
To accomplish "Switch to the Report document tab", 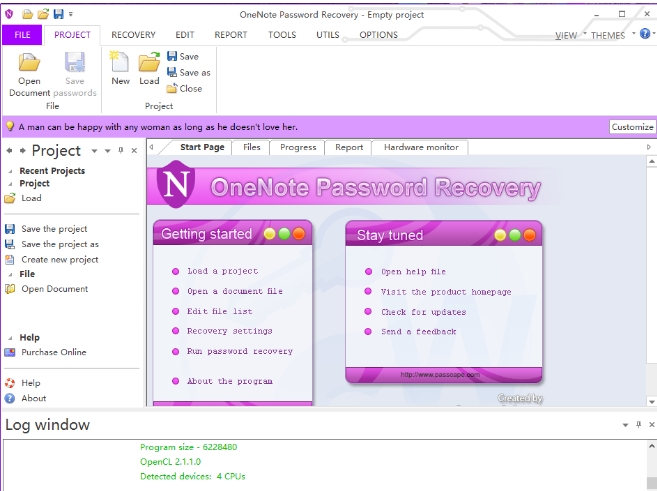I will pyautogui.click(x=349, y=147).
